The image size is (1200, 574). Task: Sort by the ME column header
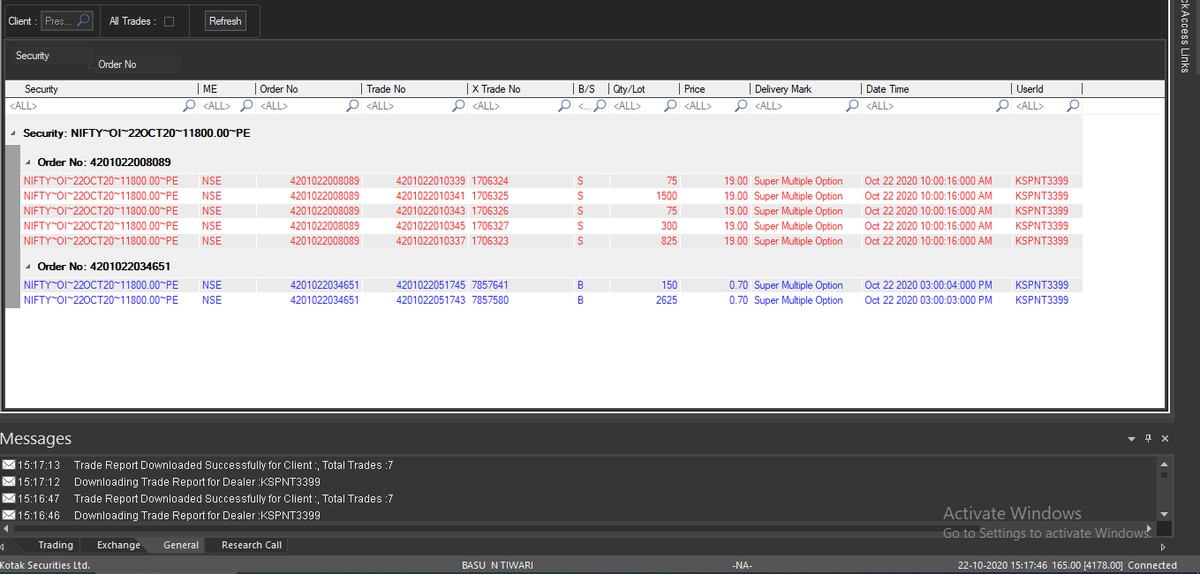coord(226,89)
